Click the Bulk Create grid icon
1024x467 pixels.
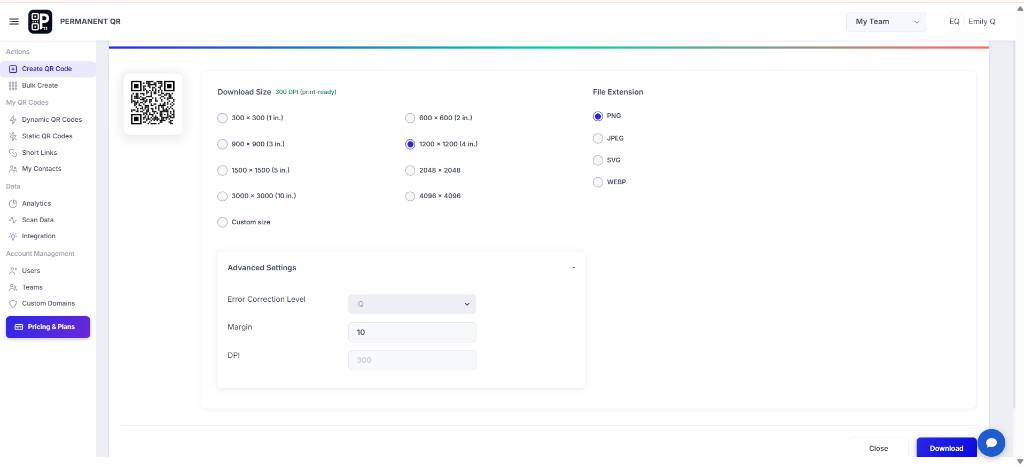(x=13, y=86)
